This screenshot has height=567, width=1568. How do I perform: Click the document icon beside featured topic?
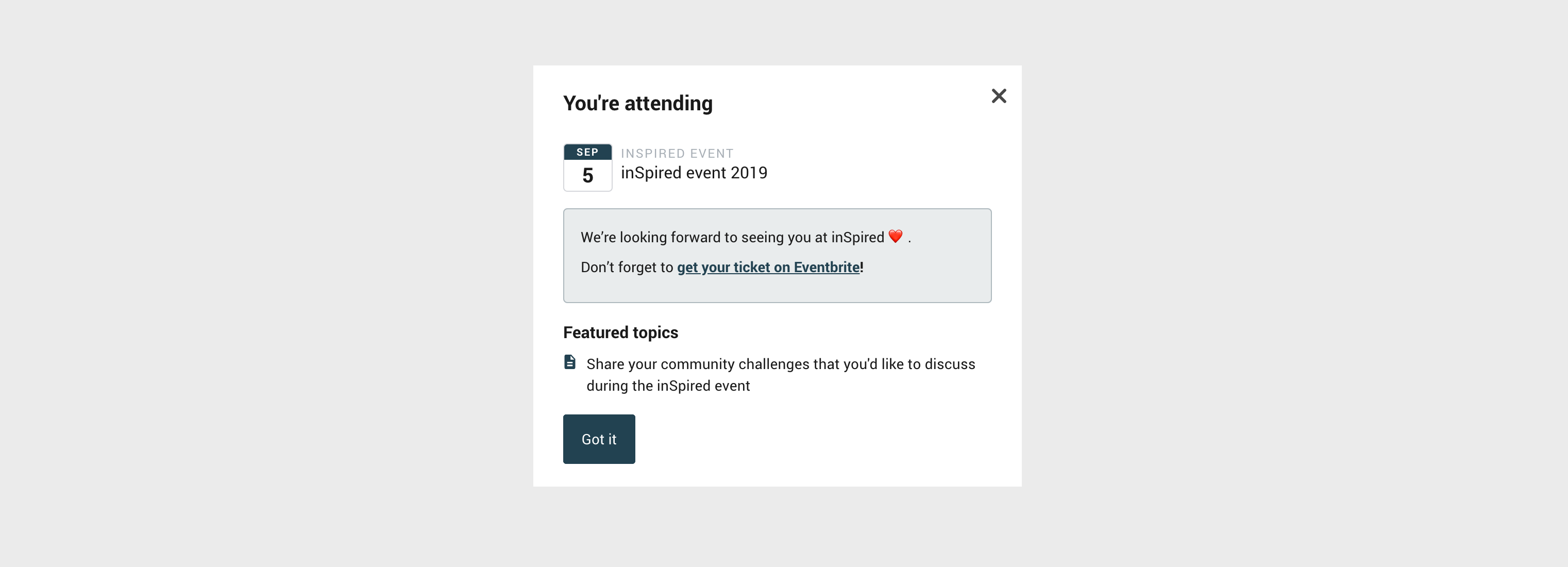pos(570,362)
